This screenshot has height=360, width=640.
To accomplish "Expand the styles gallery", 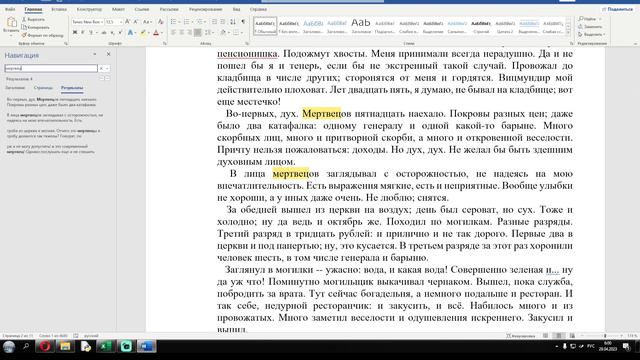I will tap(568, 33).
